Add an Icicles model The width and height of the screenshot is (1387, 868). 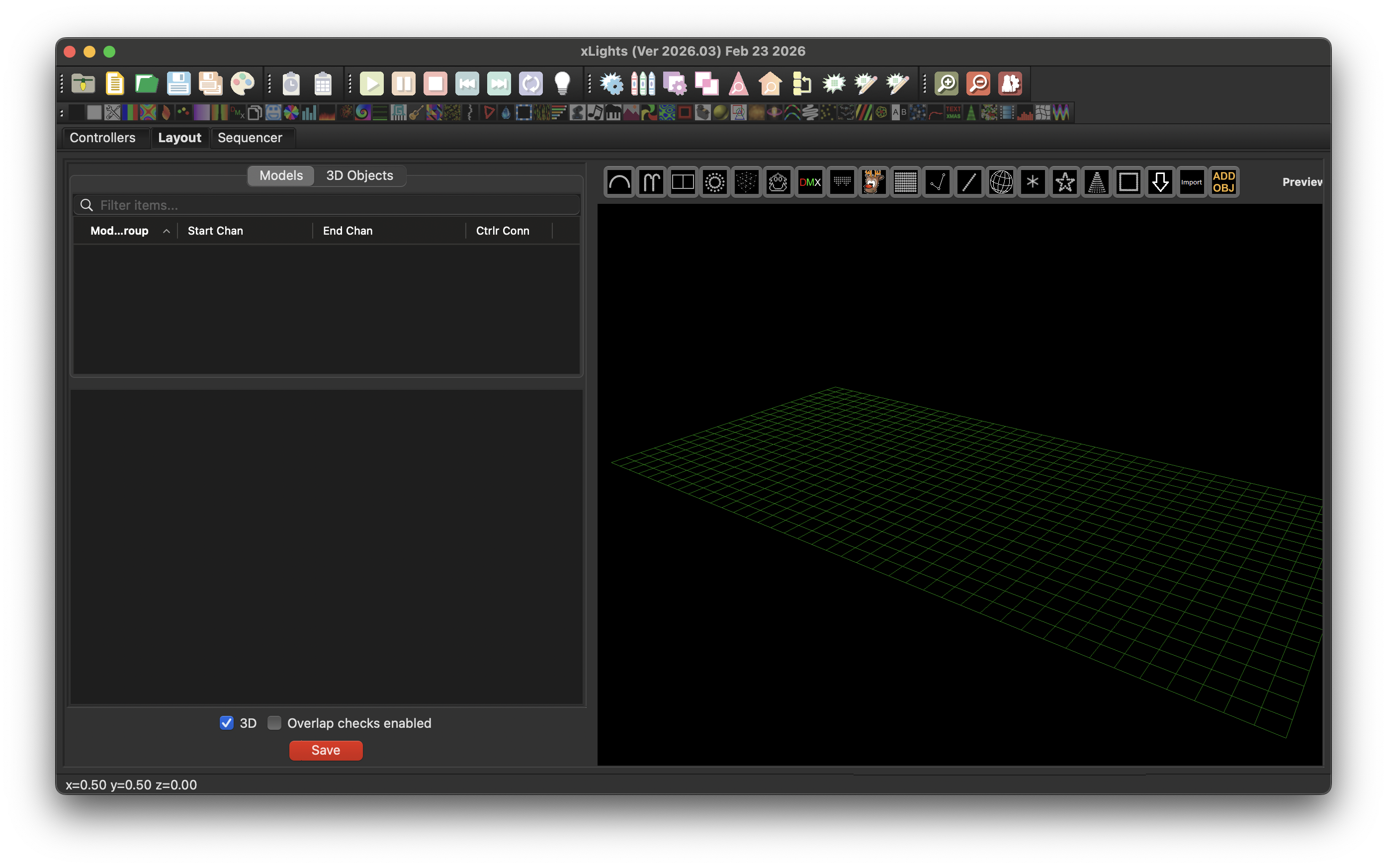[x=842, y=182]
